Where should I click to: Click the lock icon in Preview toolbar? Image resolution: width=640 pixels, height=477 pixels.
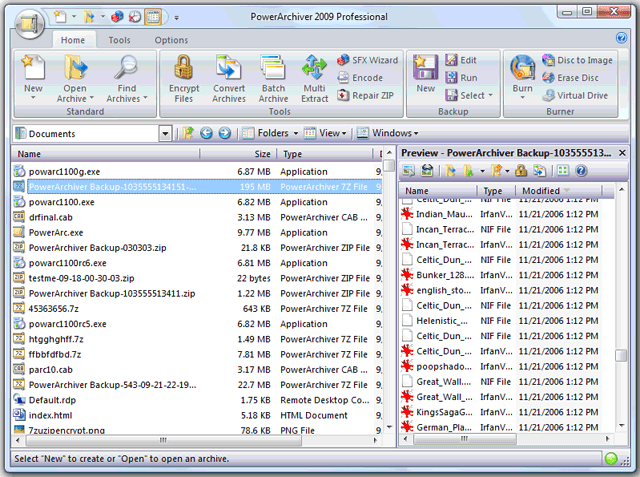tap(521, 171)
